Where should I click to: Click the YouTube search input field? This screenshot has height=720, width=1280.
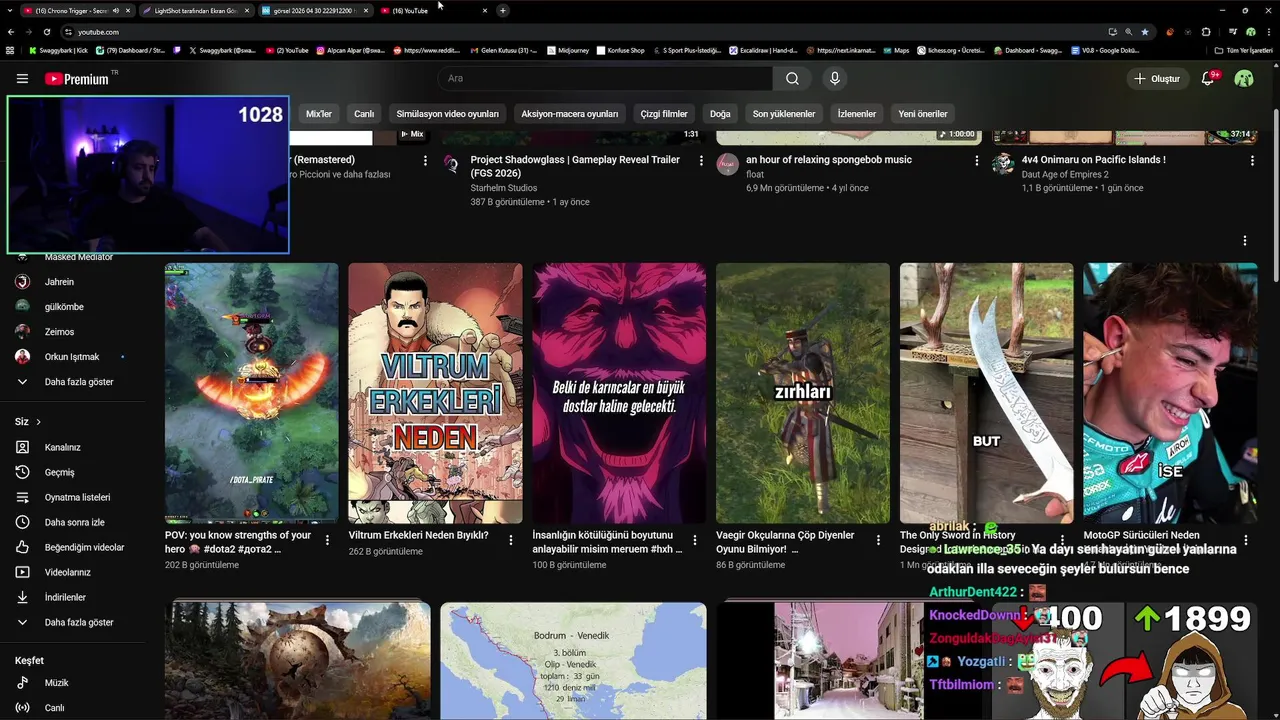point(605,78)
